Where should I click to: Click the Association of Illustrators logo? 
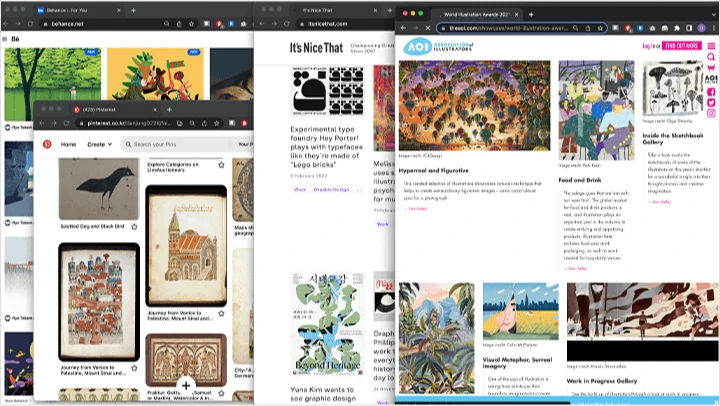438,46
